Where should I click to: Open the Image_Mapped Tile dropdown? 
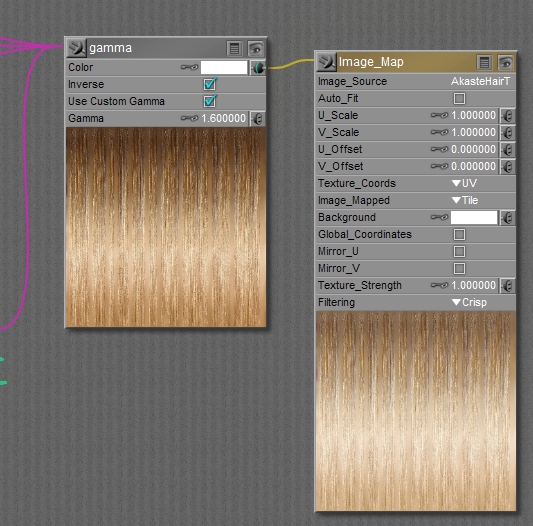tap(465, 200)
